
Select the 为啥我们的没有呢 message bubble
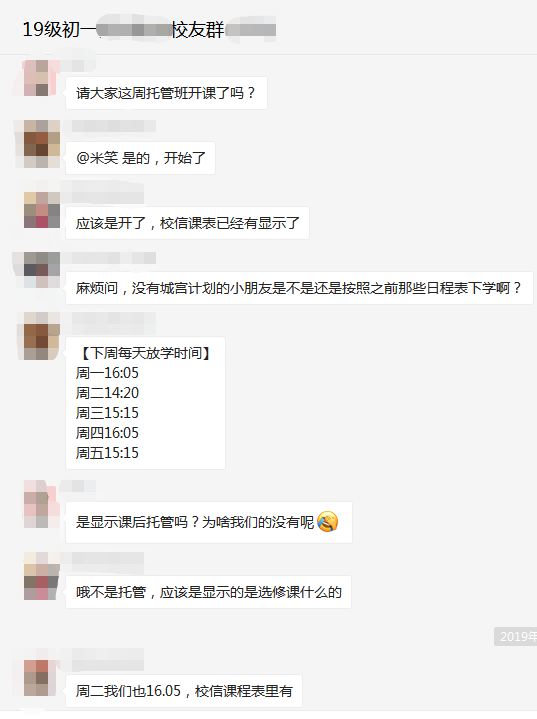pos(209,522)
